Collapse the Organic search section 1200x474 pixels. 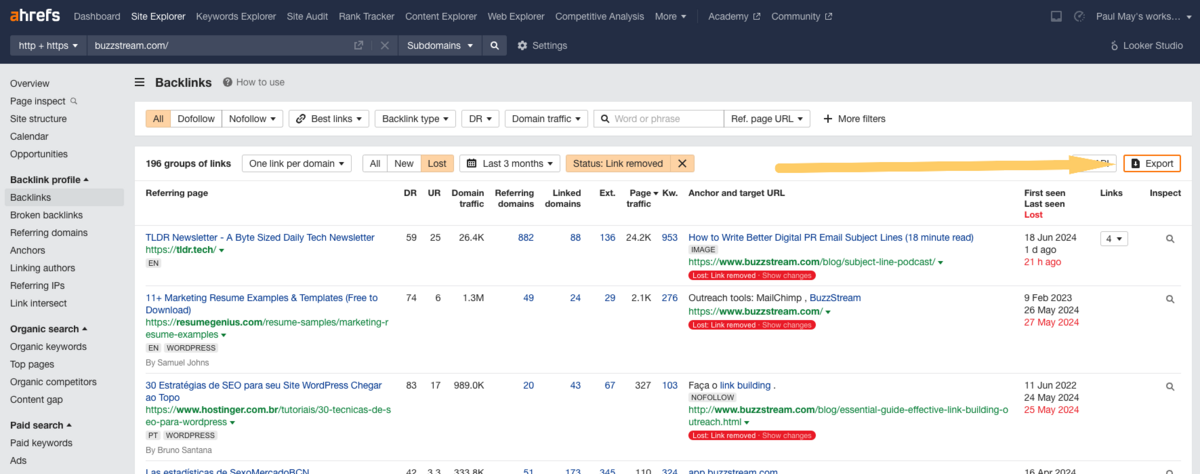[x=49, y=329]
